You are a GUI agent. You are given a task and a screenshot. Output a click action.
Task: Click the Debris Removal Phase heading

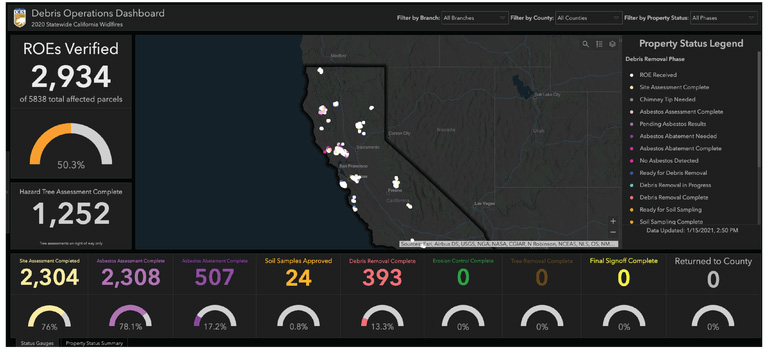pyautogui.click(x=655, y=59)
